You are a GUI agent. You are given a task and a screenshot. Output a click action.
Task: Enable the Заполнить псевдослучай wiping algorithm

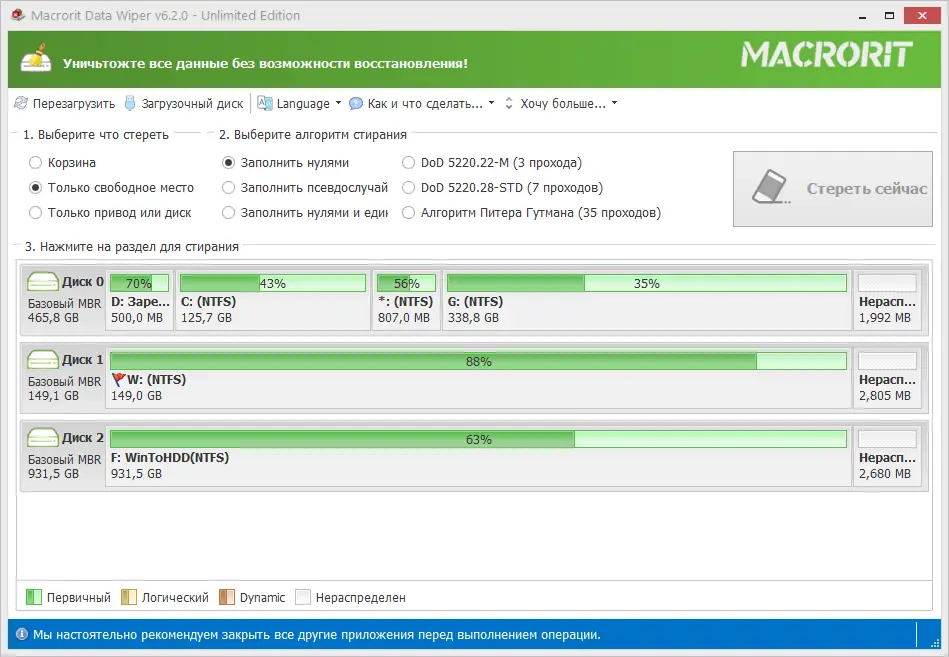[228, 188]
